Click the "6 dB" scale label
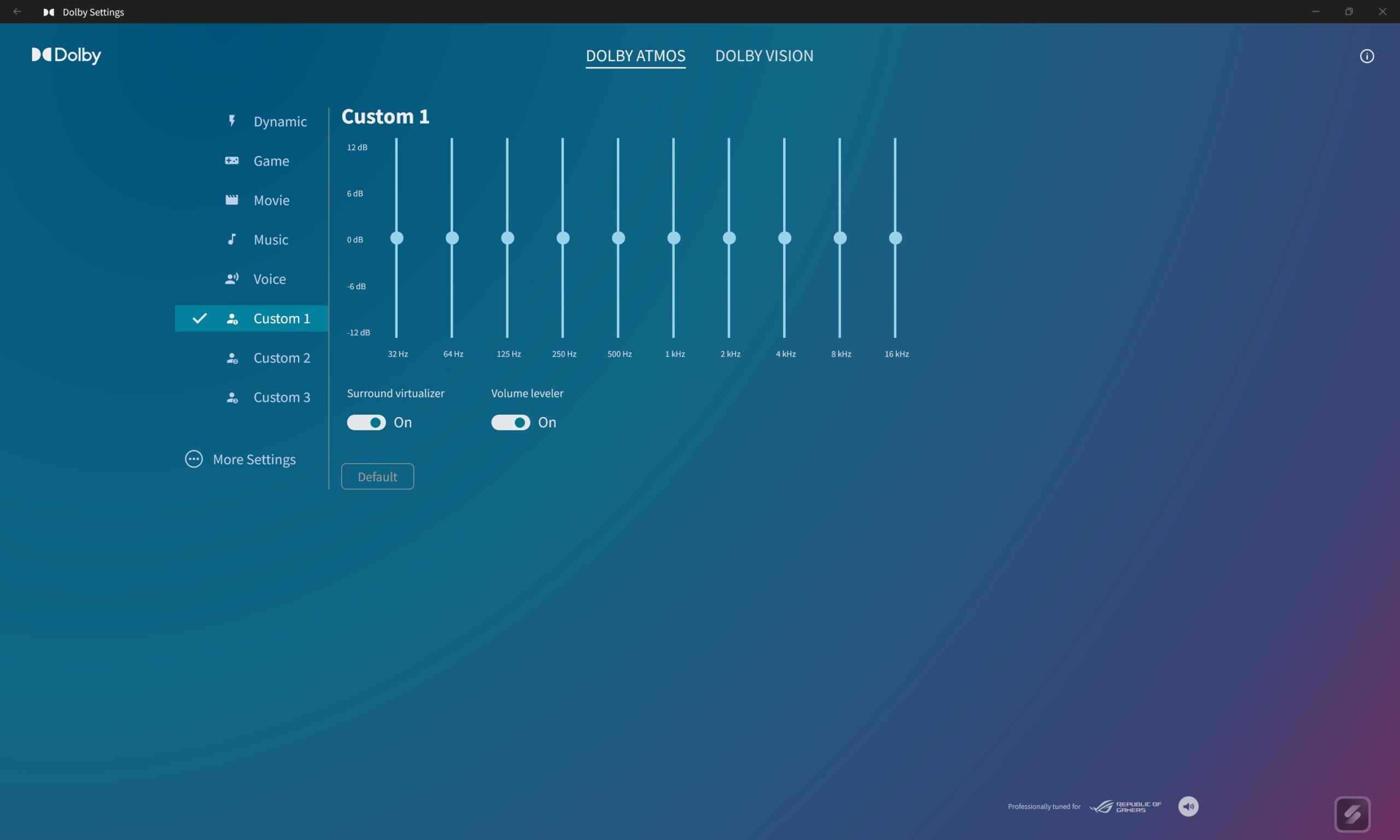Screen dimensions: 1400x840 (x=355, y=194)
